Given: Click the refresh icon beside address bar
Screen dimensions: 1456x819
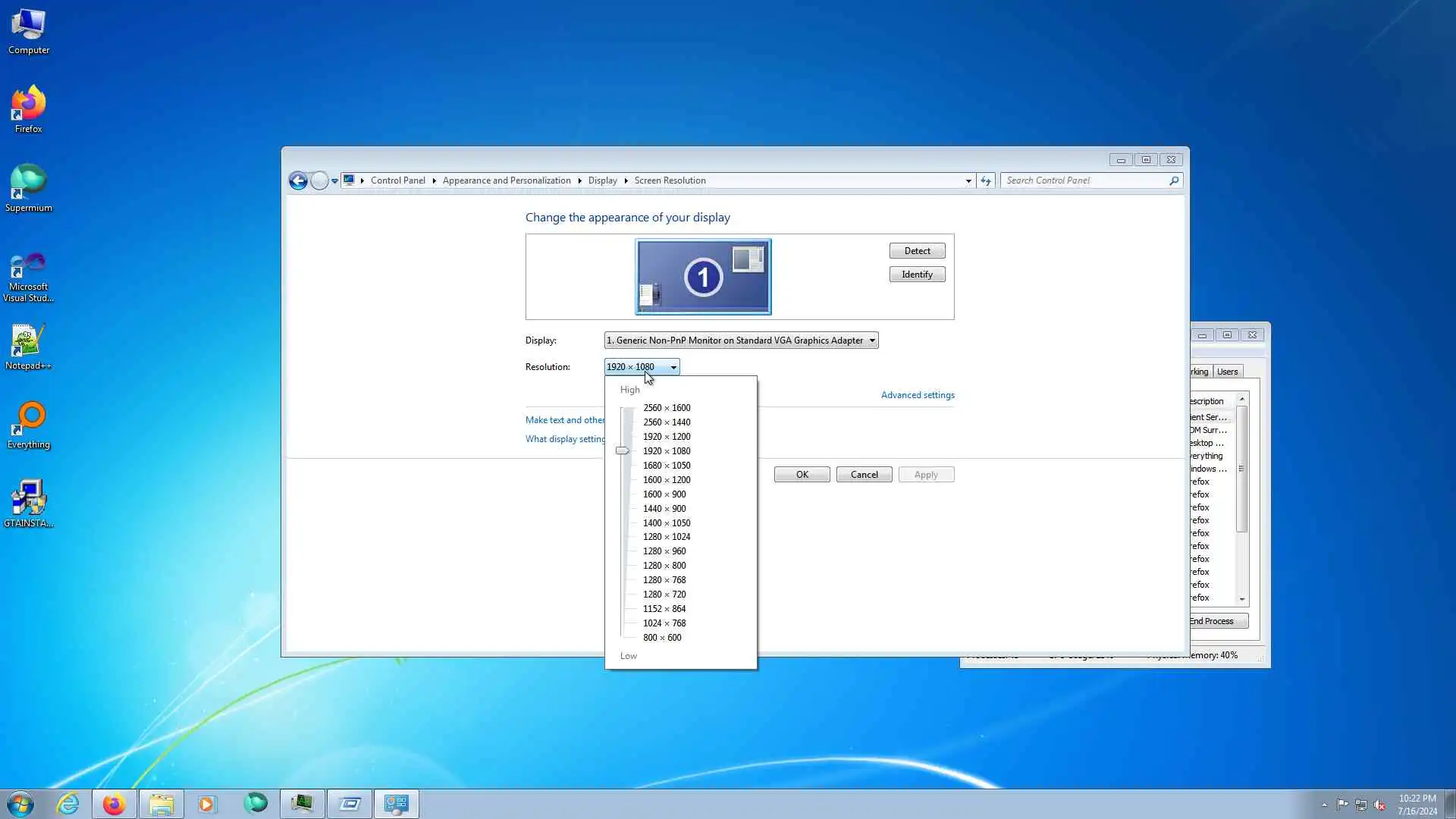Looking at the screenshot, I should [985, 180].
